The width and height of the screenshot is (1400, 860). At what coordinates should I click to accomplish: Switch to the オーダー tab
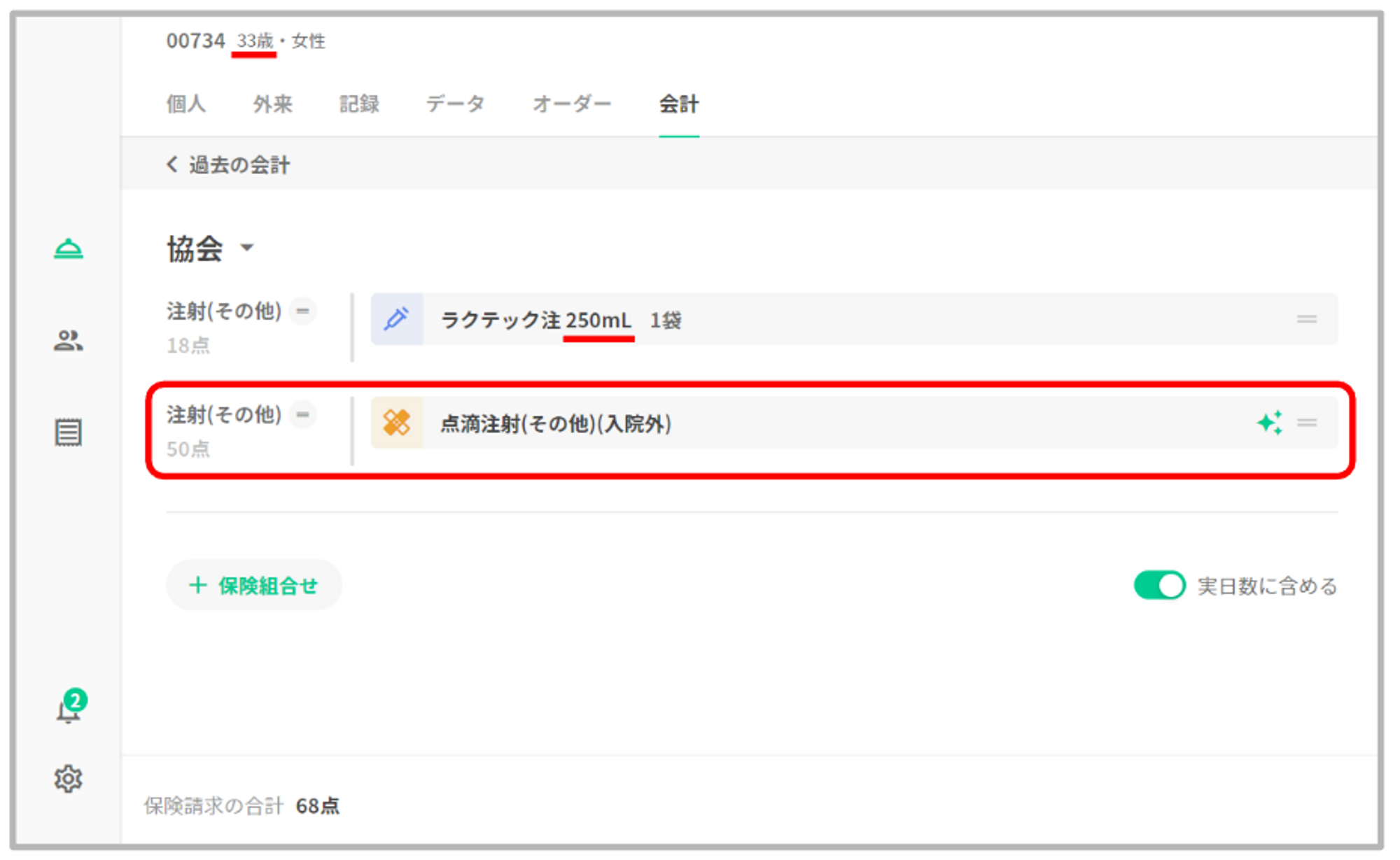click(571, 104)
